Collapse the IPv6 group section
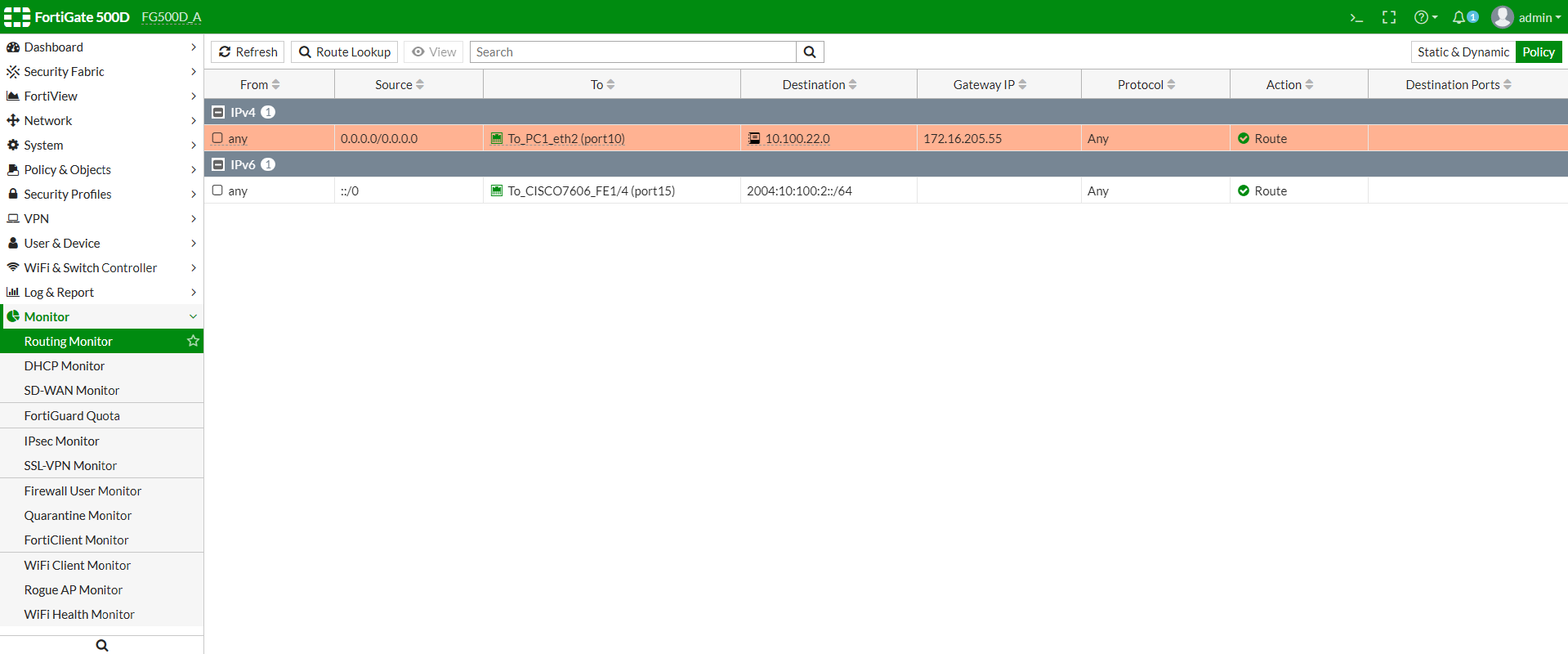1568x654 pixels. (218, 164)
